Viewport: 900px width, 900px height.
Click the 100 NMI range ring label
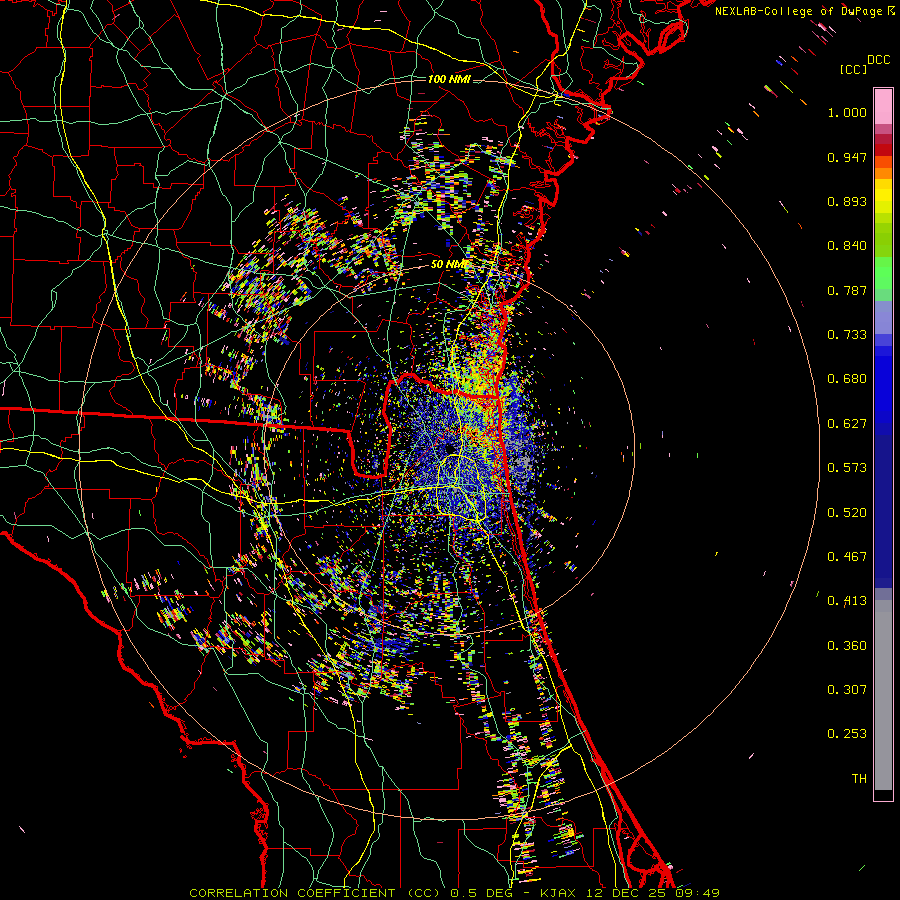(x=449, y=79)
